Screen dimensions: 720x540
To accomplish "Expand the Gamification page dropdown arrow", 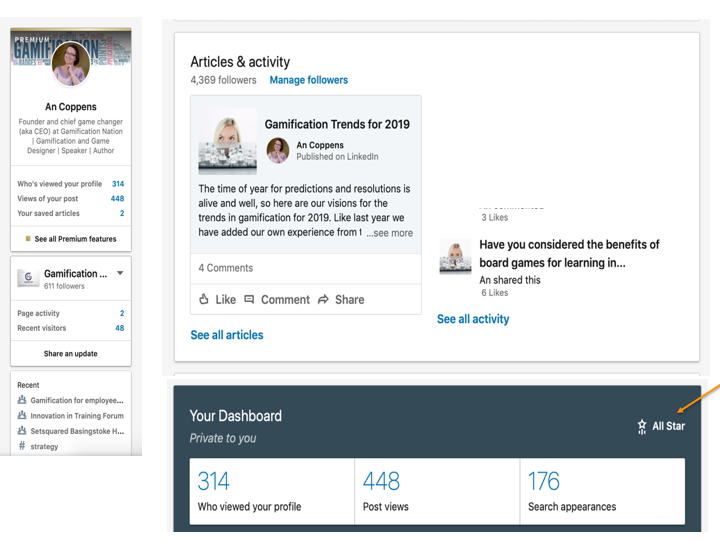I will pos(120,273).
